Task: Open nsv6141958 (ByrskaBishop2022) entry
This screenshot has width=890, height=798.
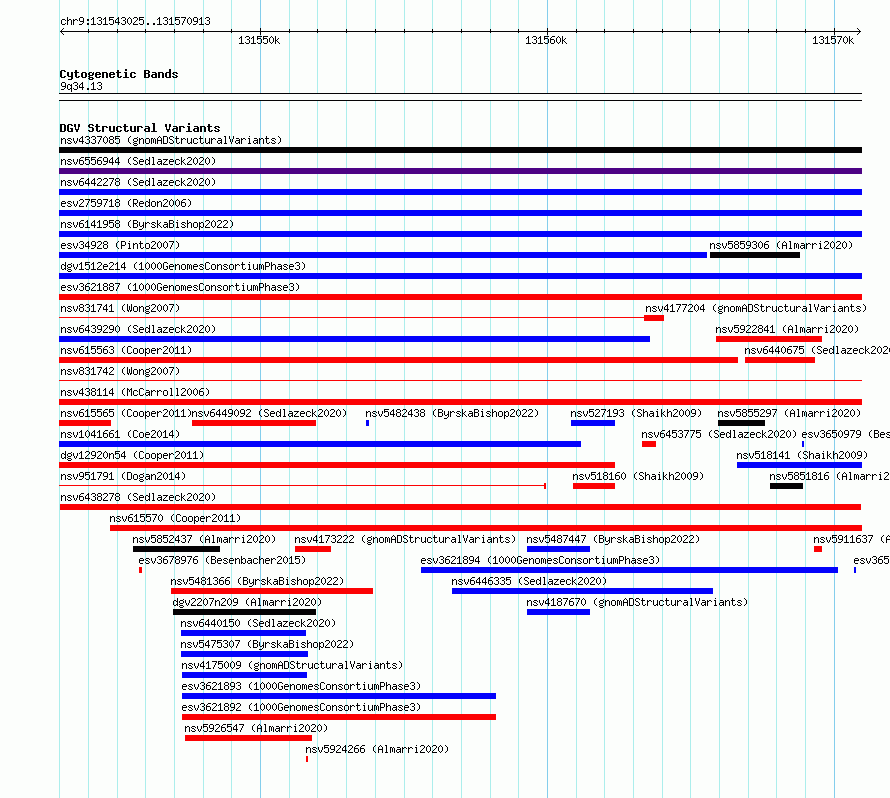Action: click(x=147, y=224)
